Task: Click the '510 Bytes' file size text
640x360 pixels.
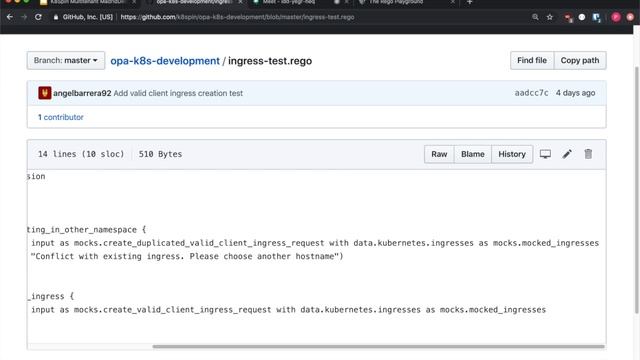Action: (160, 154)
